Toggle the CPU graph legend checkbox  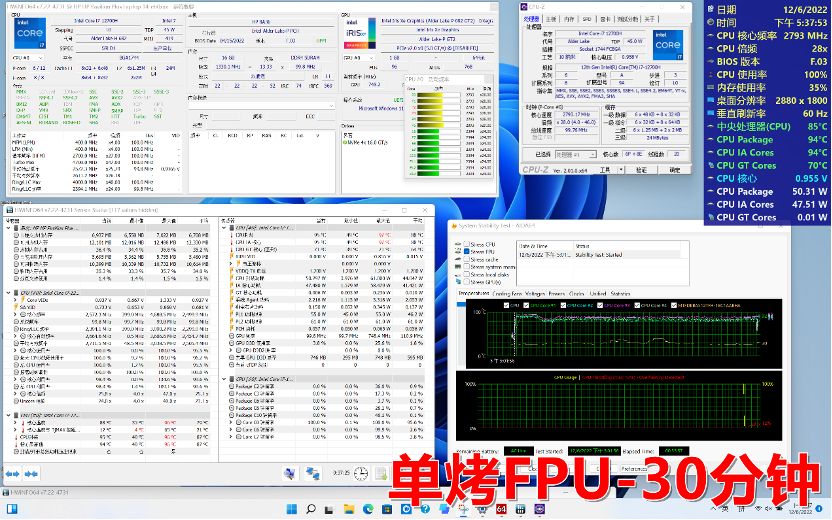tap(506, 305)
